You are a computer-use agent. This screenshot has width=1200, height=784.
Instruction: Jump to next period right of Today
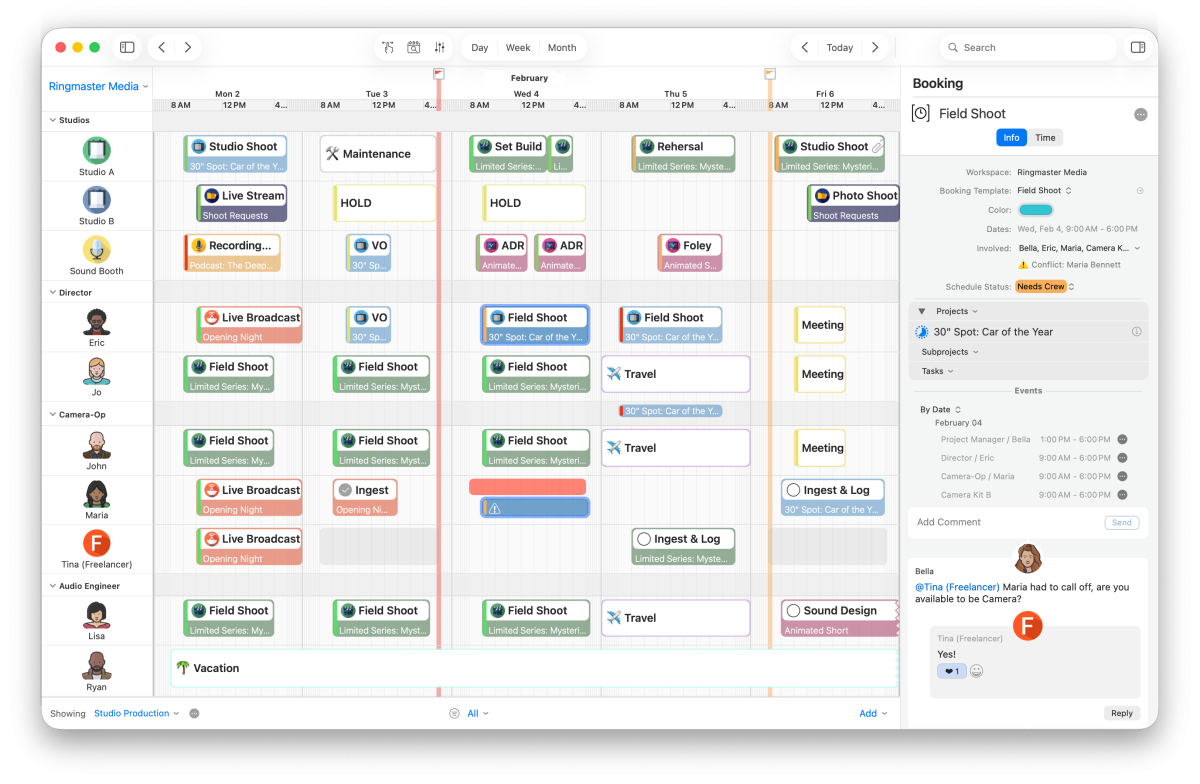(x=875, y=47)
